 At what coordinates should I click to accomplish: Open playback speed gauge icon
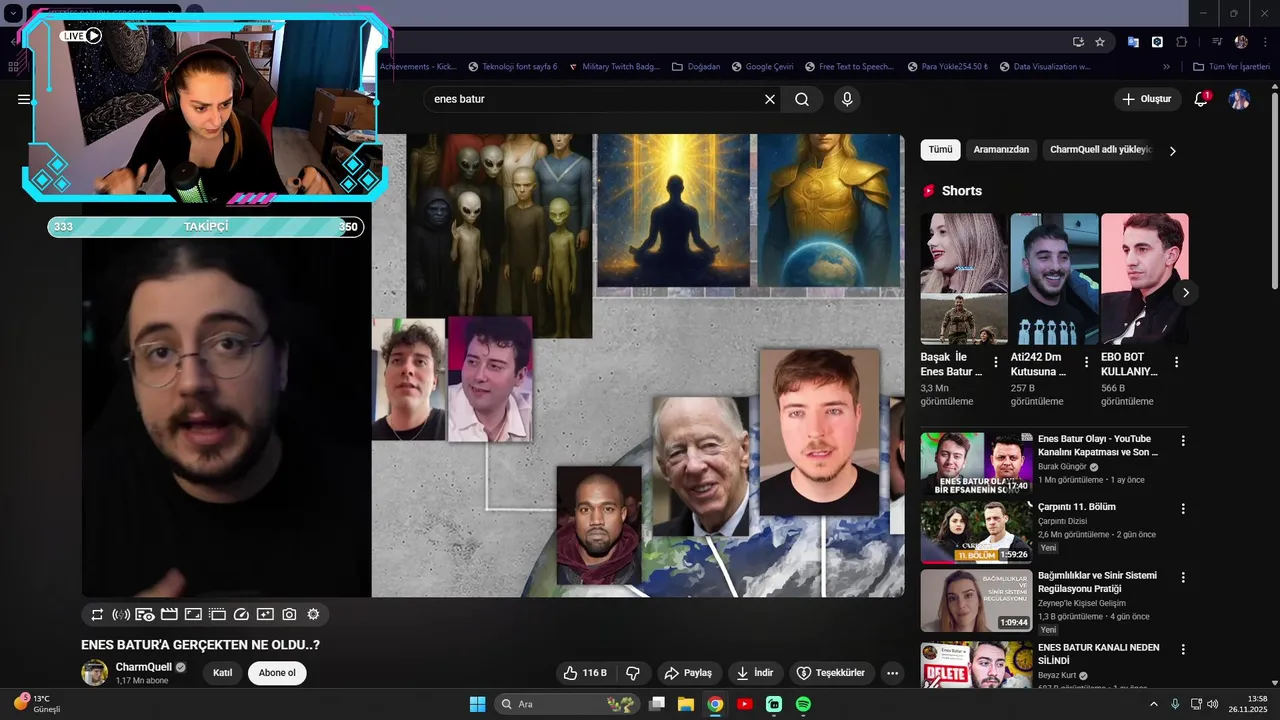[241, 615]
